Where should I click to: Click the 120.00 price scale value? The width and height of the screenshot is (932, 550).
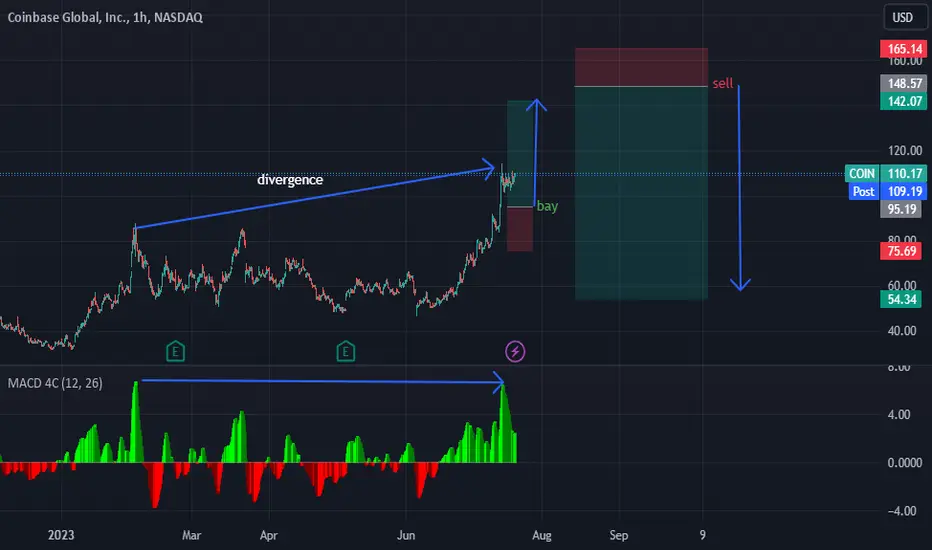coord(905,150)
